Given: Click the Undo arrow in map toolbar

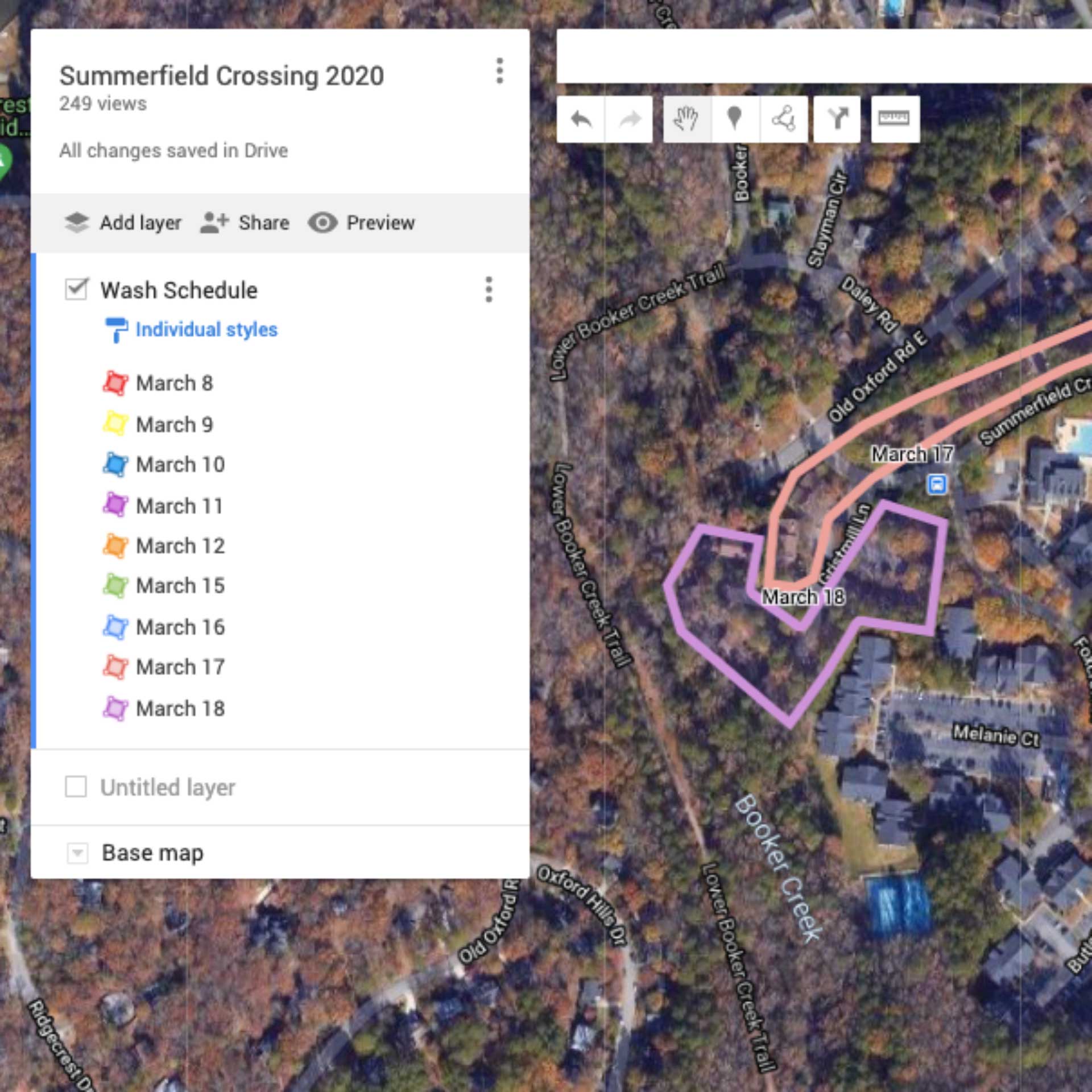Looking at the screenshot, I should [x=581, y=119].
